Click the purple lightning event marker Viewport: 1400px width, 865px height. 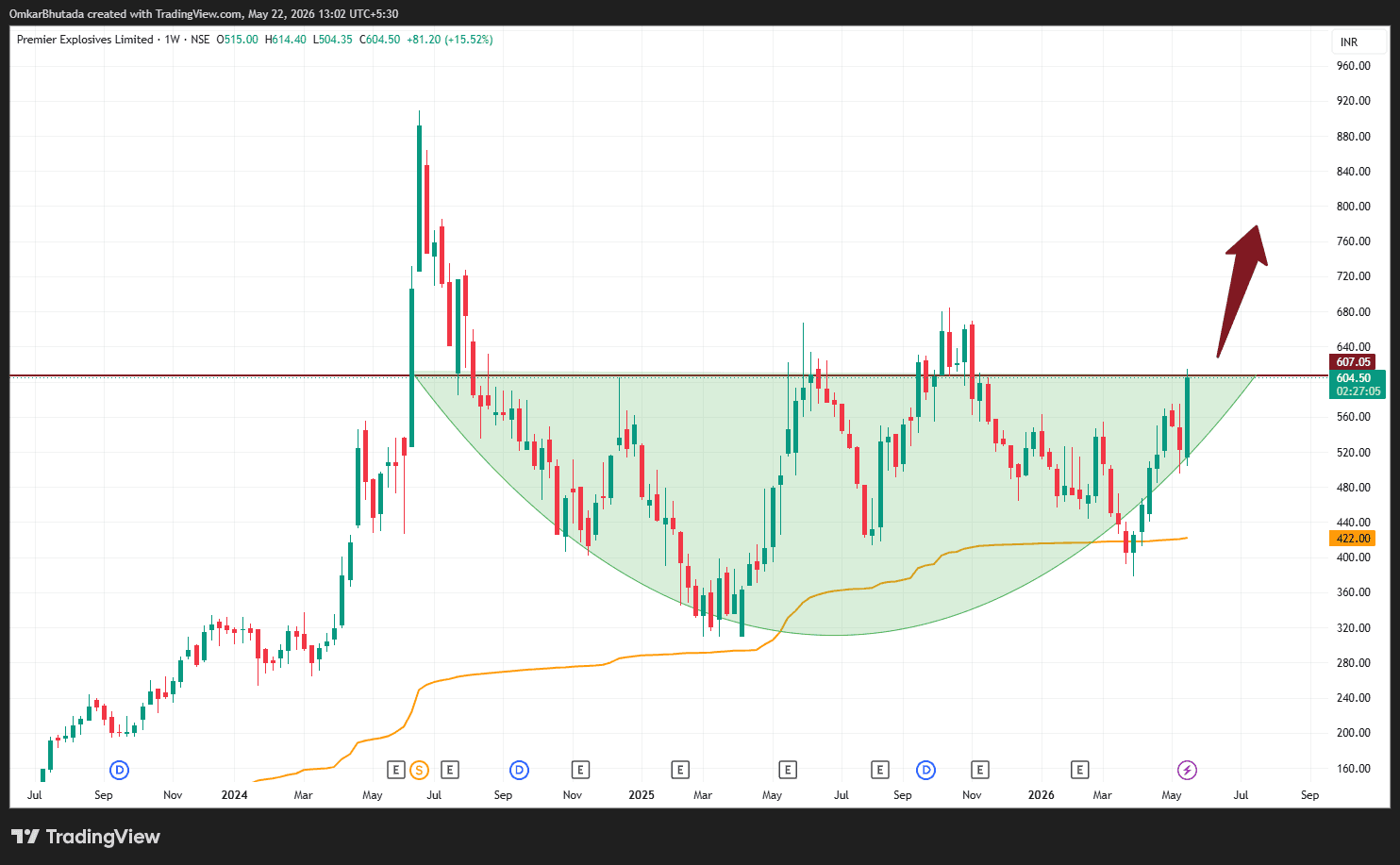[x=1188, y=771]
